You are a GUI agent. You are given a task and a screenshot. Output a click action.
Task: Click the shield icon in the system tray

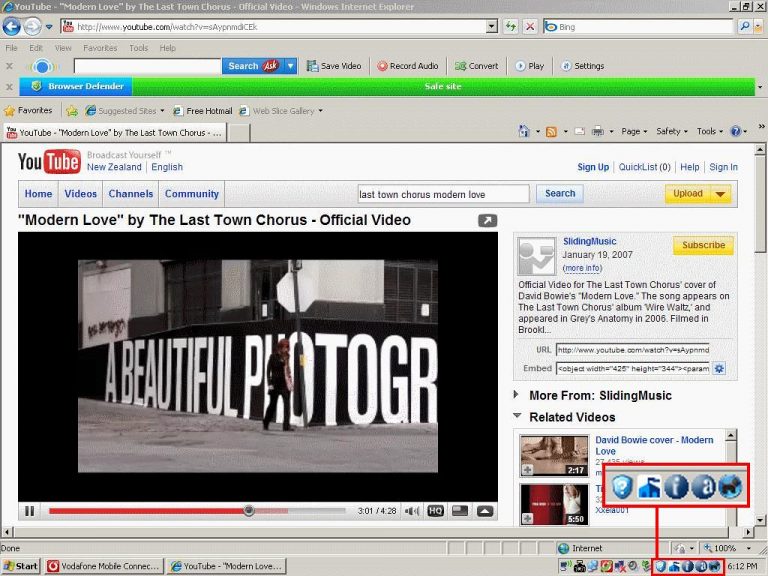660,566
